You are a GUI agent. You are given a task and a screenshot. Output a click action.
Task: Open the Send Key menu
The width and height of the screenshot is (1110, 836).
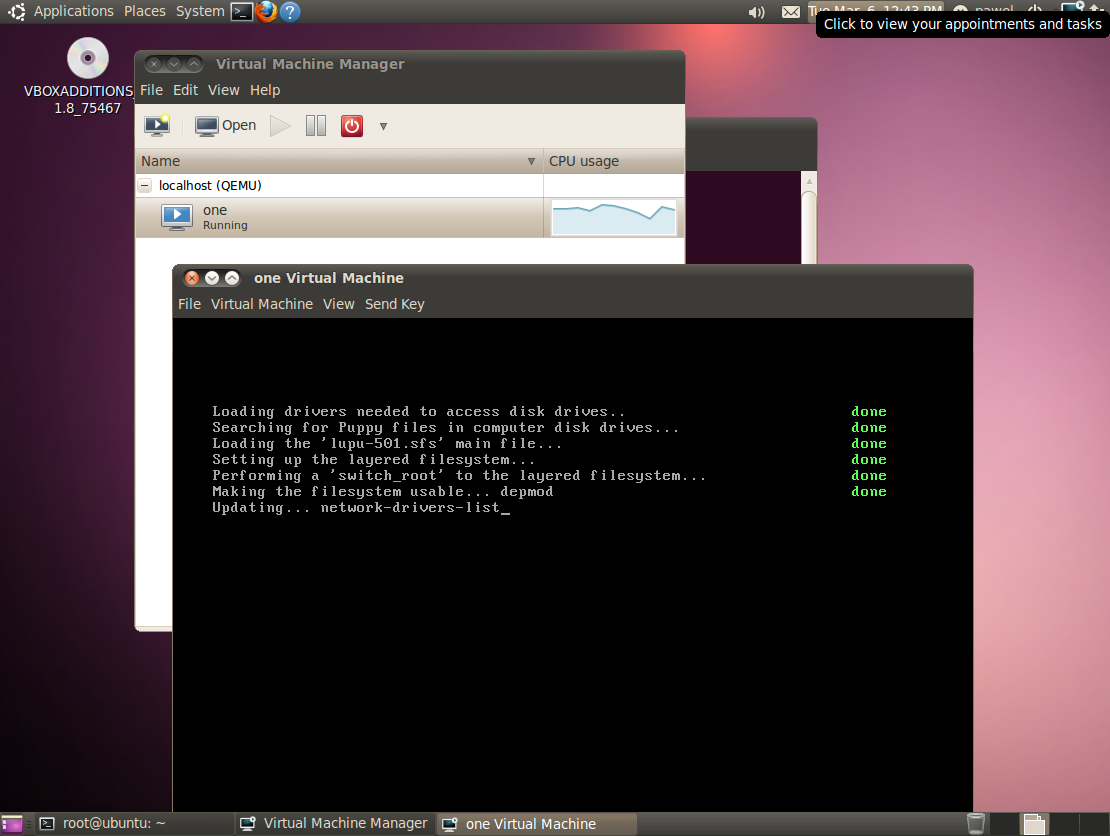pyautogui.click(x=394, y=304)
